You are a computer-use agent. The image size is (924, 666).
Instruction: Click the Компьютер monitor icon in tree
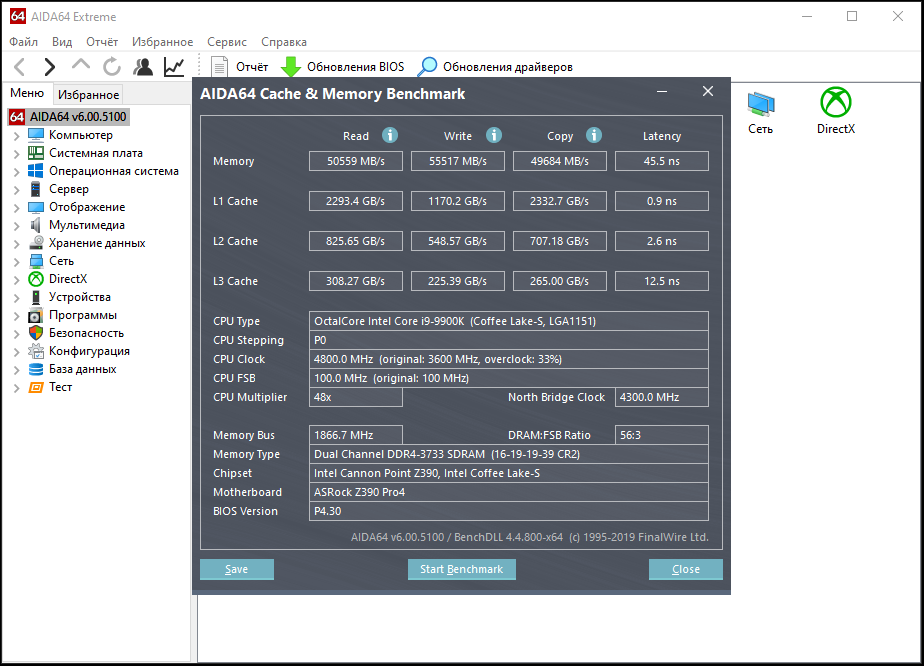click(36, 135)
